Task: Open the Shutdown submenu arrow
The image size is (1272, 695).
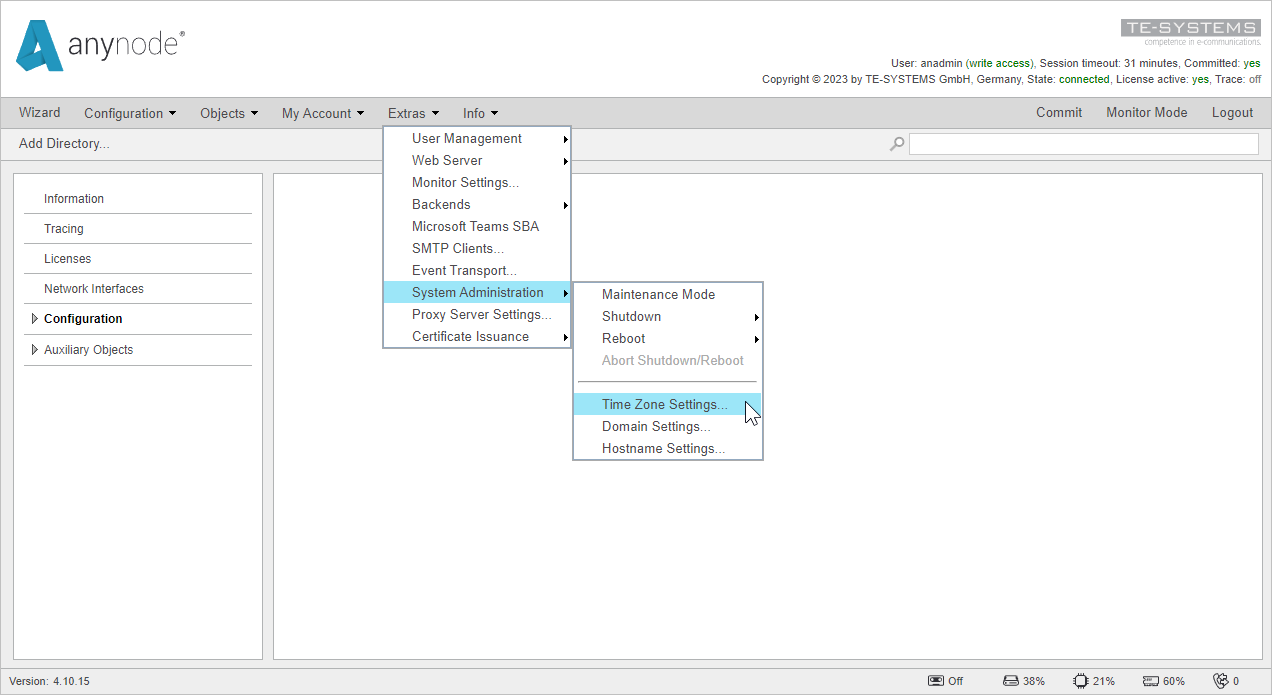Action: pyautogui.click(x=757, y=316)
